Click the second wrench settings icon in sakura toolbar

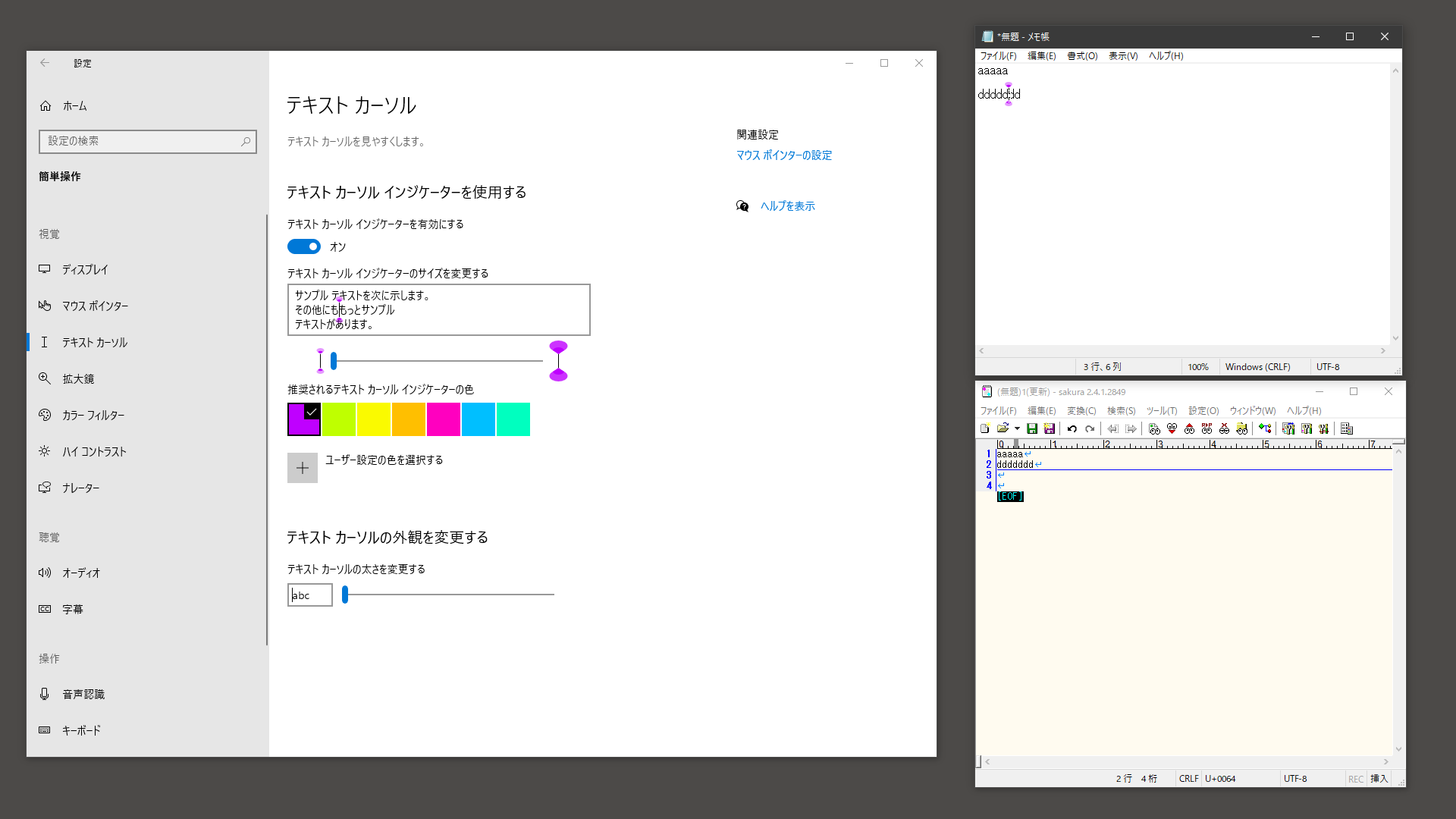point(1307,428)
